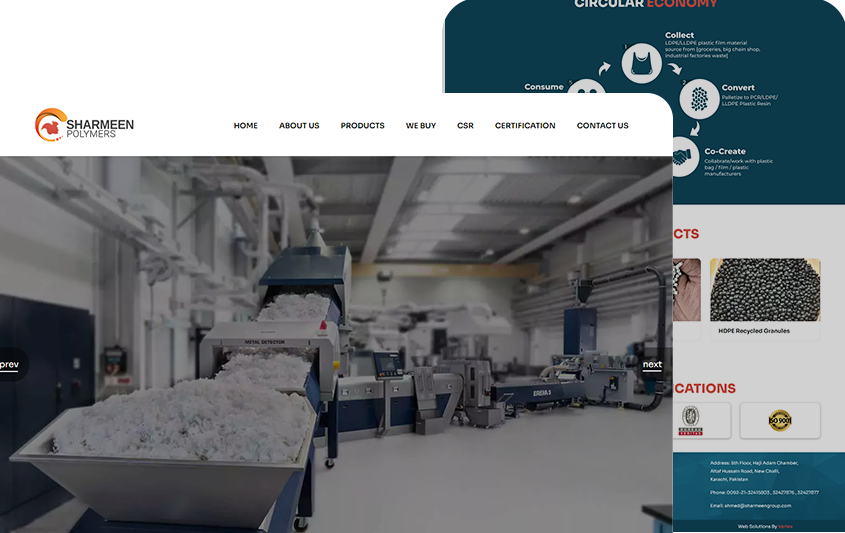Click the ISO 9001 gold badge
This screenshot has width=845, height=533.
(x=780, y=420)
